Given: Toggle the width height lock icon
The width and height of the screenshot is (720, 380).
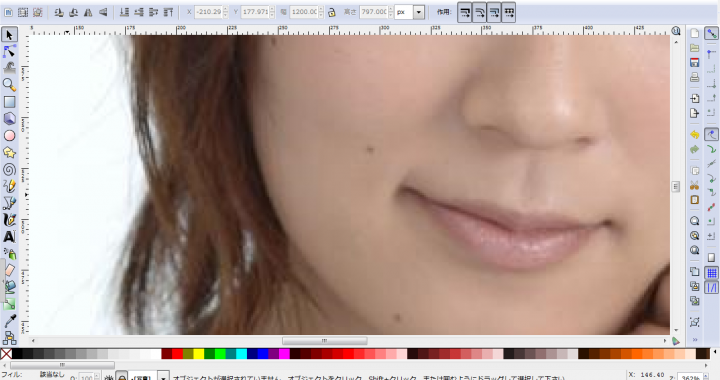Looking at the screenshot, I should 332,12.
